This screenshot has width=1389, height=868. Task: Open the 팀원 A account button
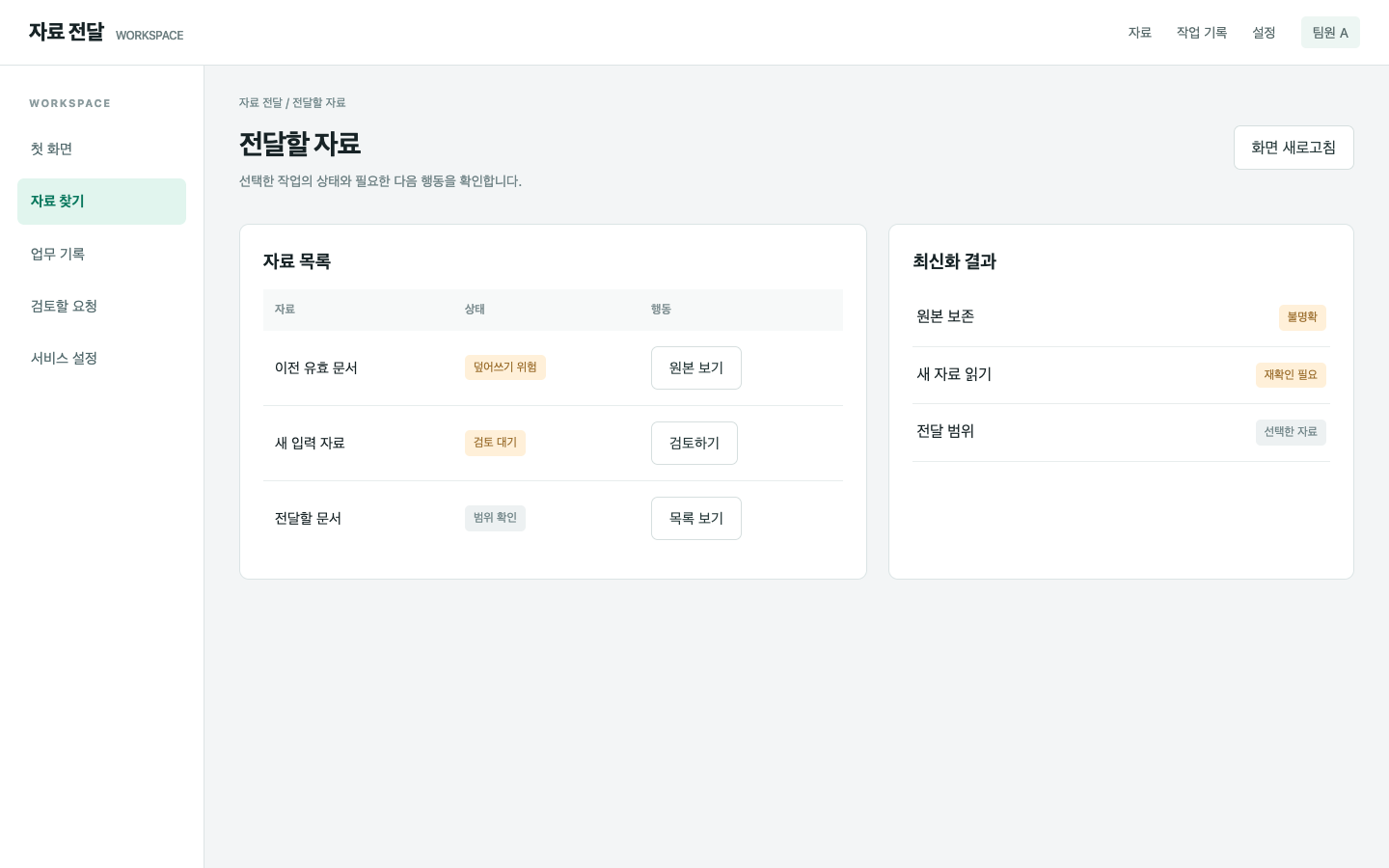(x=1330, y=33)
